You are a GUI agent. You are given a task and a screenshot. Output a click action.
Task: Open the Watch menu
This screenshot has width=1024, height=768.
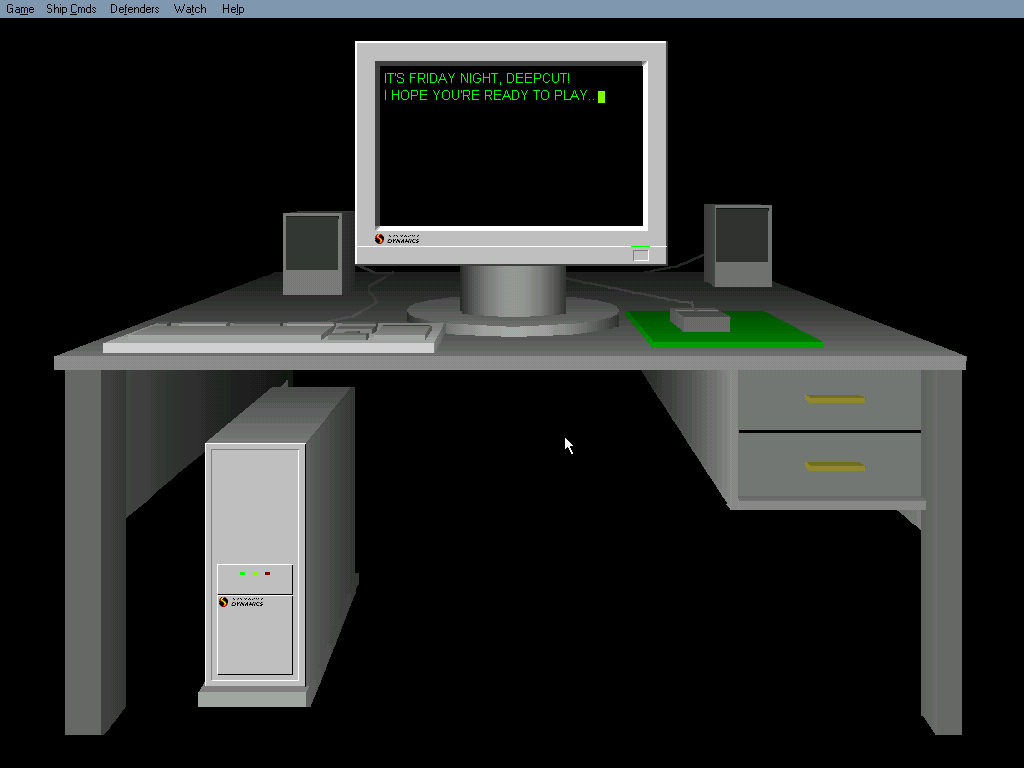(x=190, y=9)
